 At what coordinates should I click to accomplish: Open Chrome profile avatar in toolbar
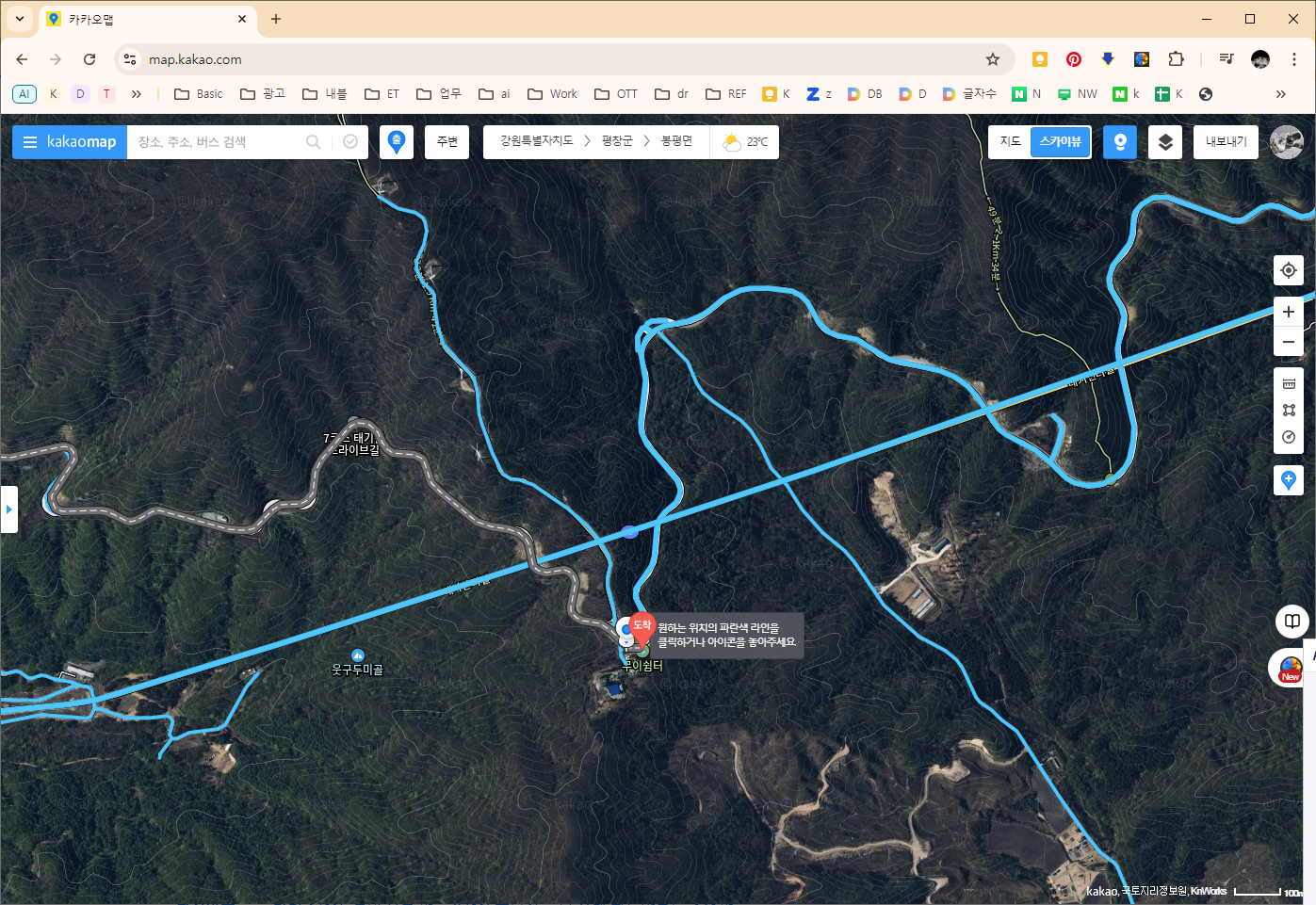coord(1260,59)
